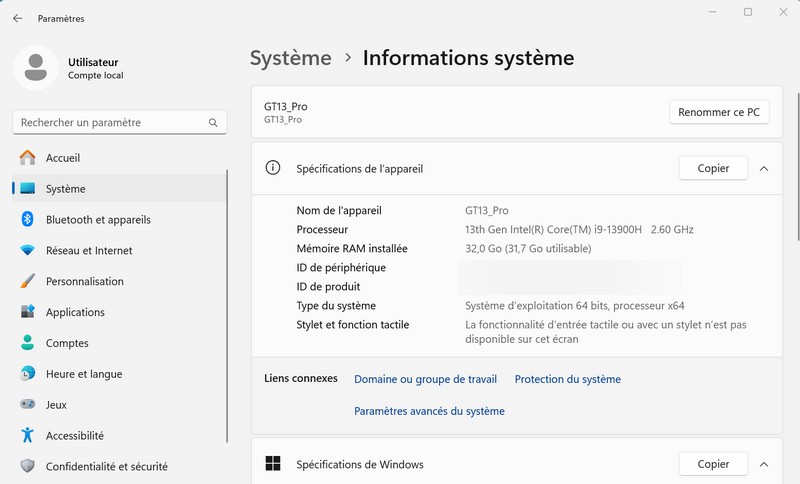Click the Bluetooth et appareils icon
The height and width of the screenshot is (484, 800).
pos(27,220)
